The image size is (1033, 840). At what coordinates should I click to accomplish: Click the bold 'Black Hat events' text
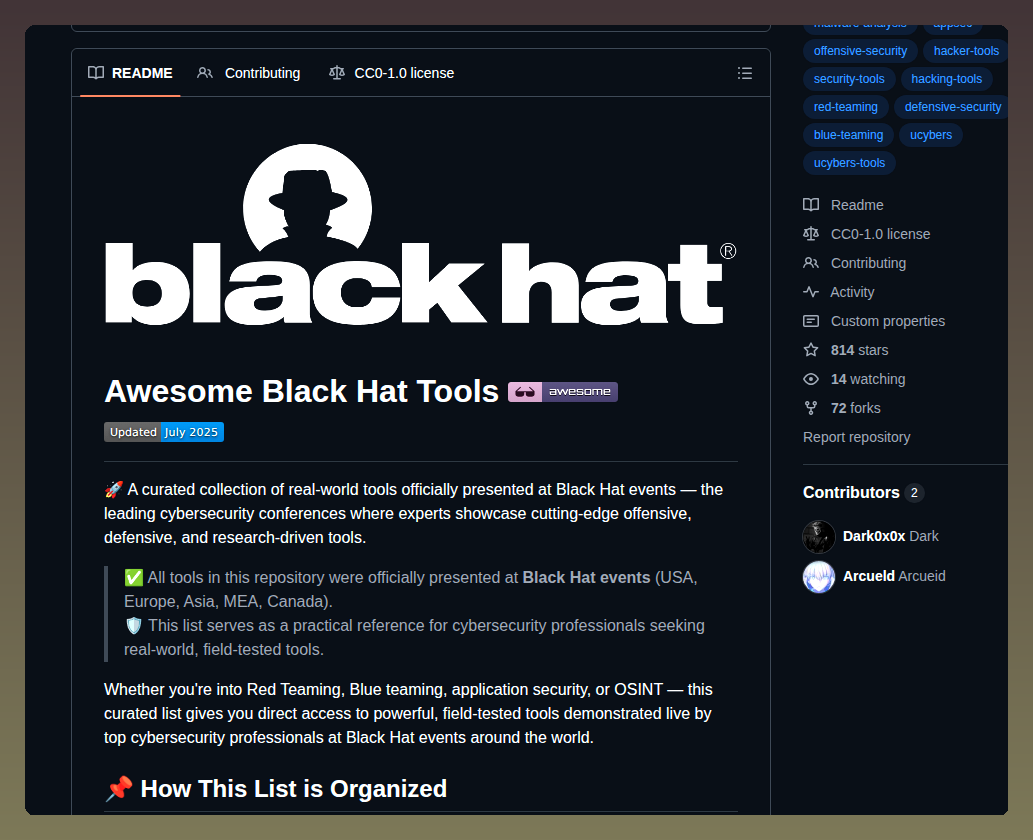[586, 578]
